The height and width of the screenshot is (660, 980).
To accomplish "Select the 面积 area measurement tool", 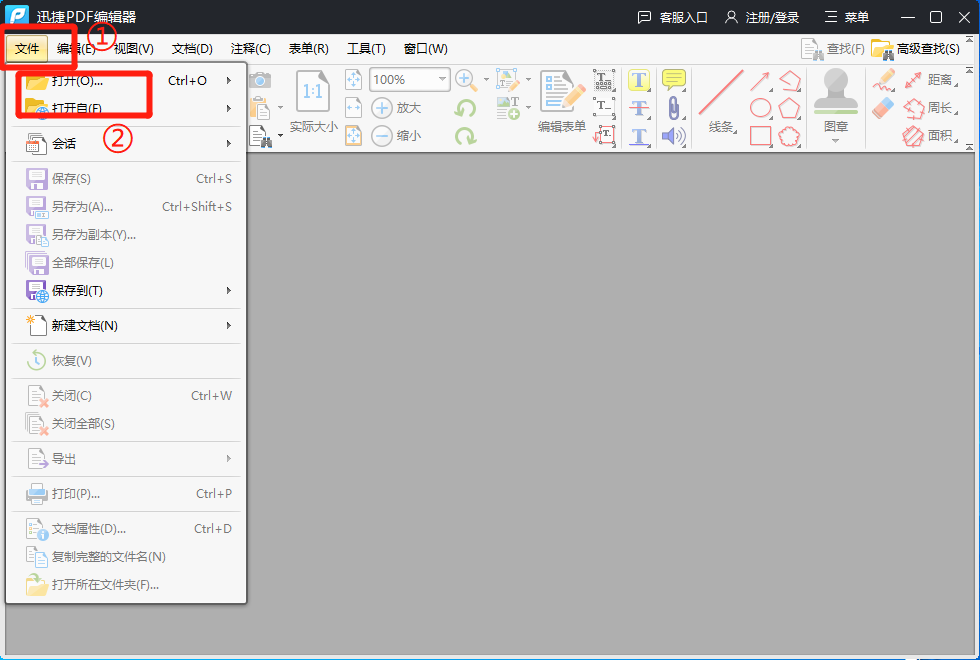I will (x=943, y=135).
